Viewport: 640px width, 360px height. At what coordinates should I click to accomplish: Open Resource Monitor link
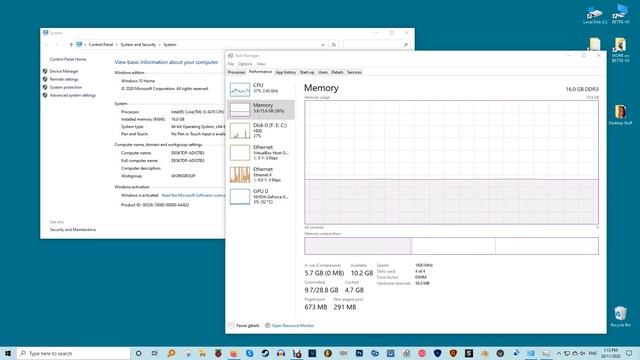click(293, 326)
